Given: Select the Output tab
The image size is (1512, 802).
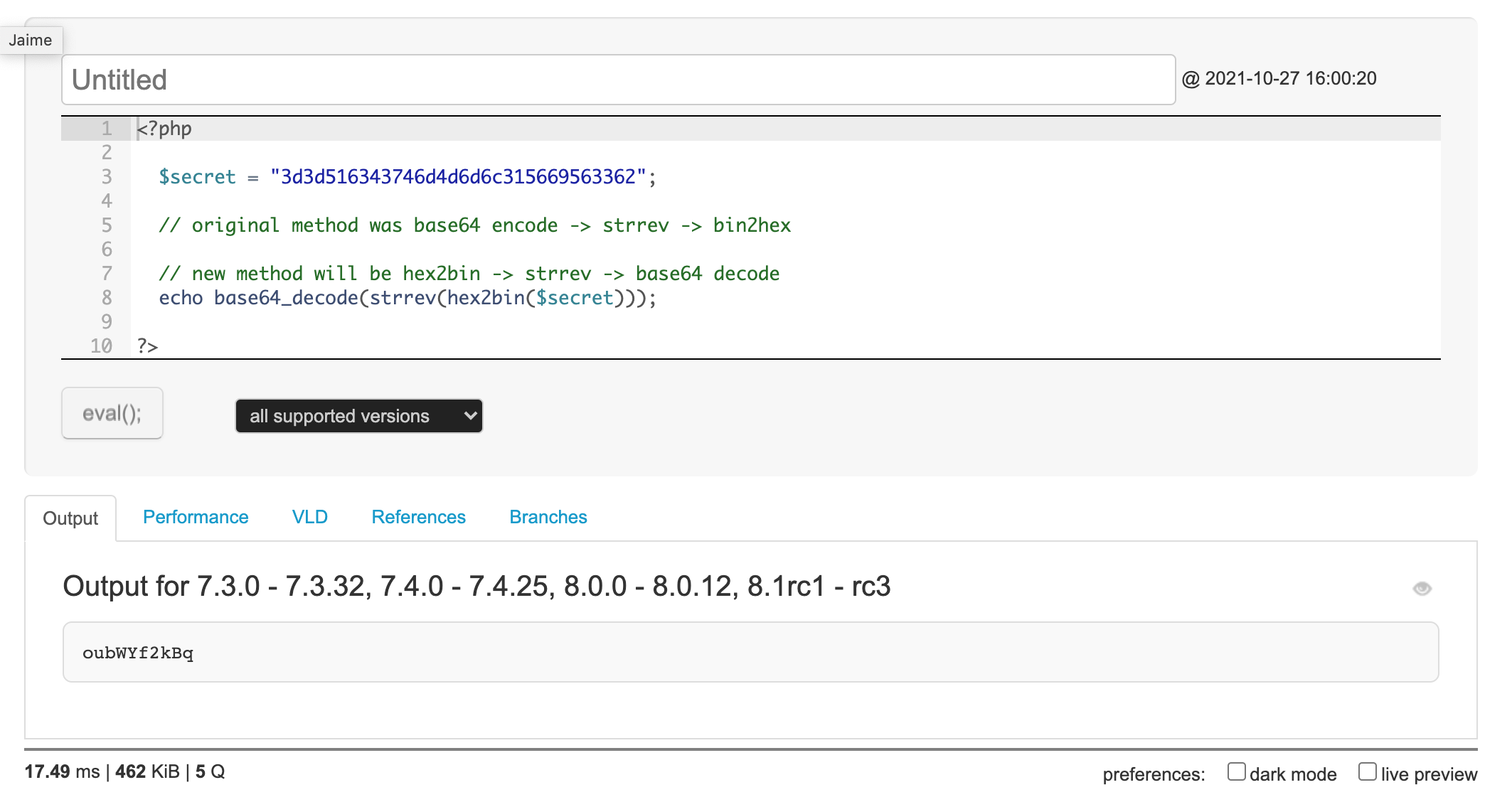Looking at the screenshot, I should pos(70,518).
